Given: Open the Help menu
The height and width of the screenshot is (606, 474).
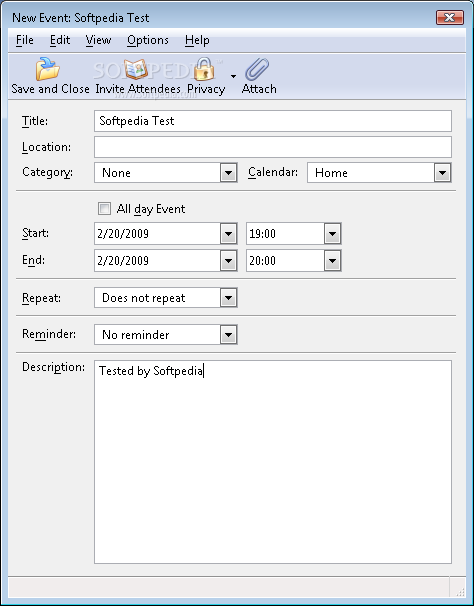Looking at the screenshot, I should (197, 40).
